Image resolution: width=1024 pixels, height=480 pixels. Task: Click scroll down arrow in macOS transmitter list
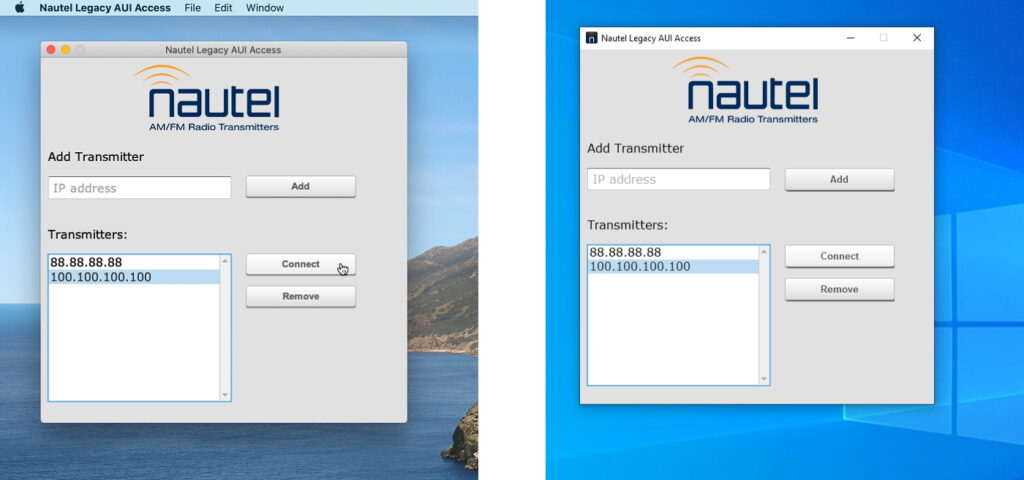click(225, 395)
